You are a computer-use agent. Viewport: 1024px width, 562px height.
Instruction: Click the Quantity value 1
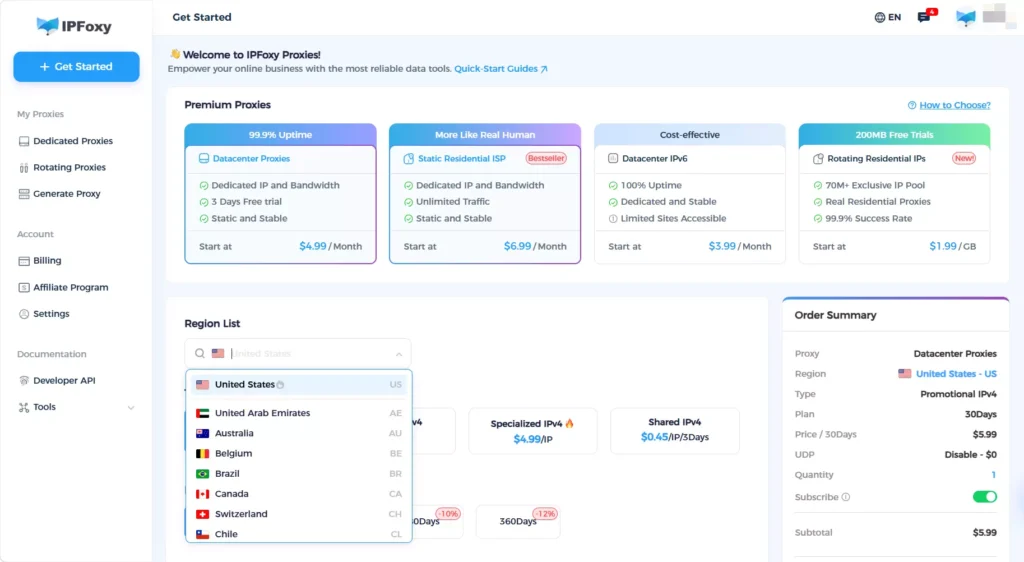pos(993,475)
